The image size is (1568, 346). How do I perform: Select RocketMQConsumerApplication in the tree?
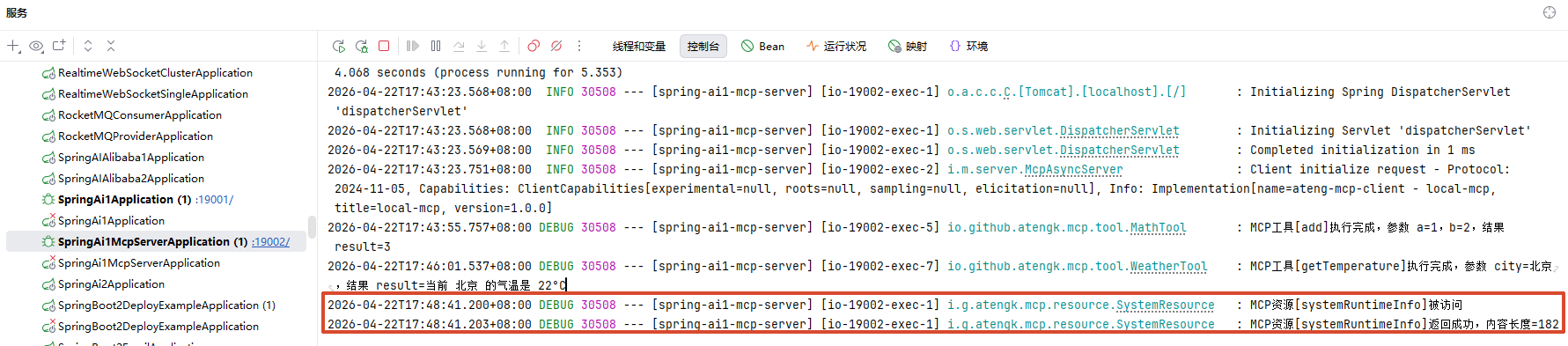pyautogui.click(x=140, y=115)
